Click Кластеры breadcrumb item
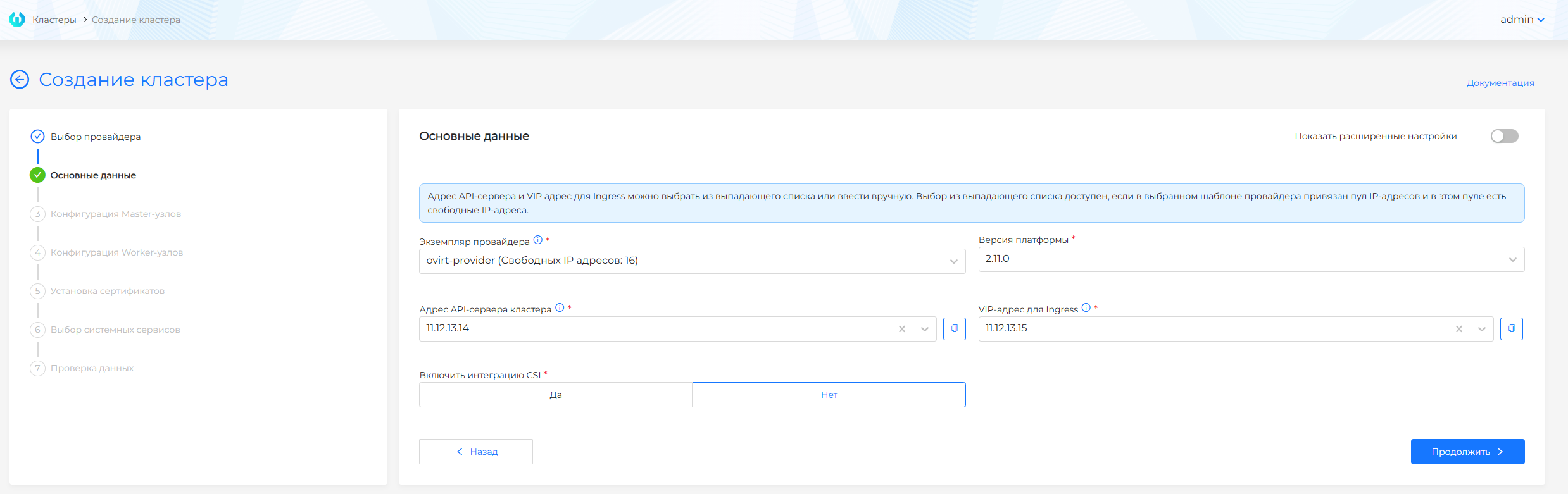1568x494 pixels. [x=54, y=20]
